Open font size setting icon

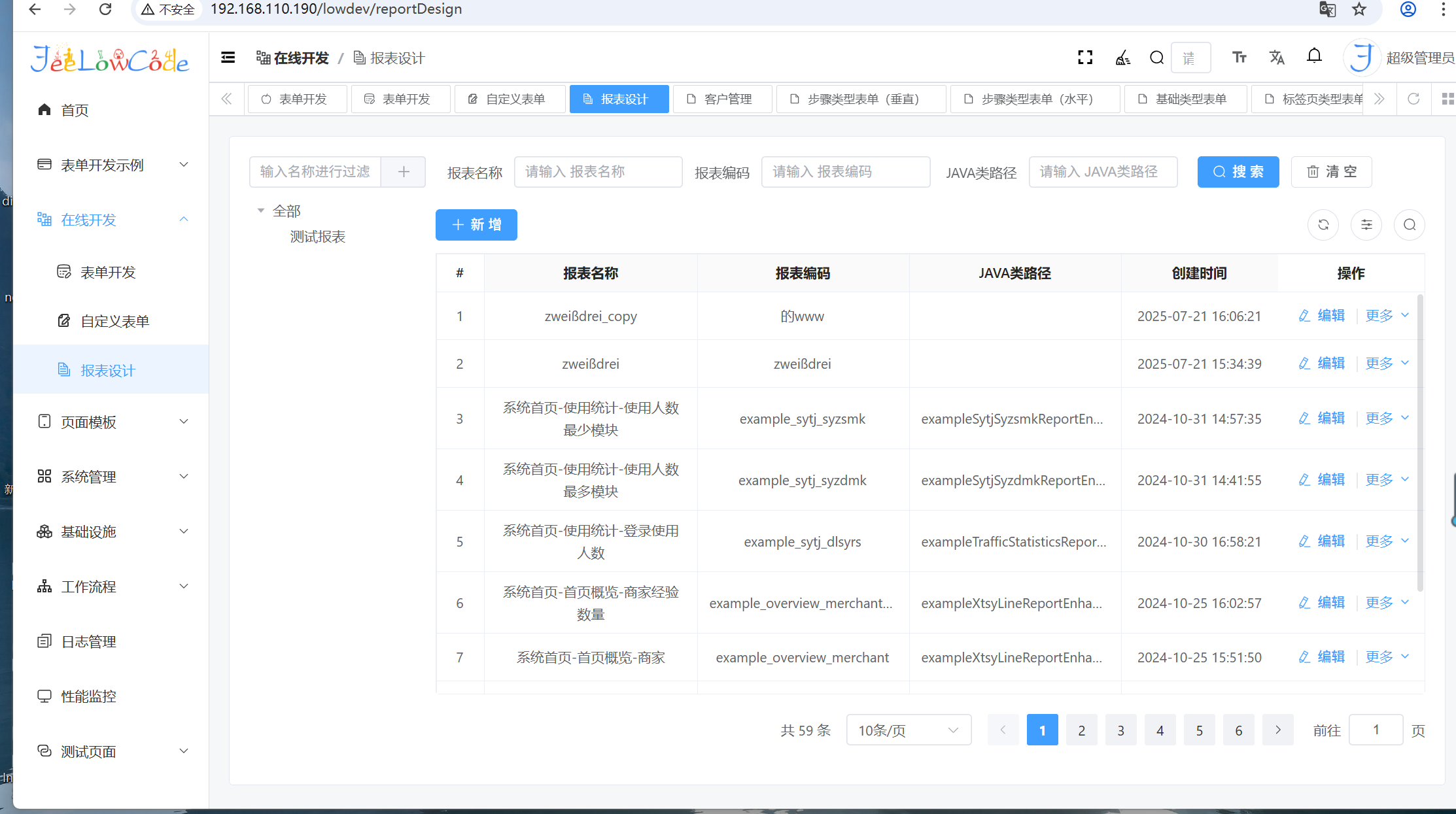[x=1239, y=58]
